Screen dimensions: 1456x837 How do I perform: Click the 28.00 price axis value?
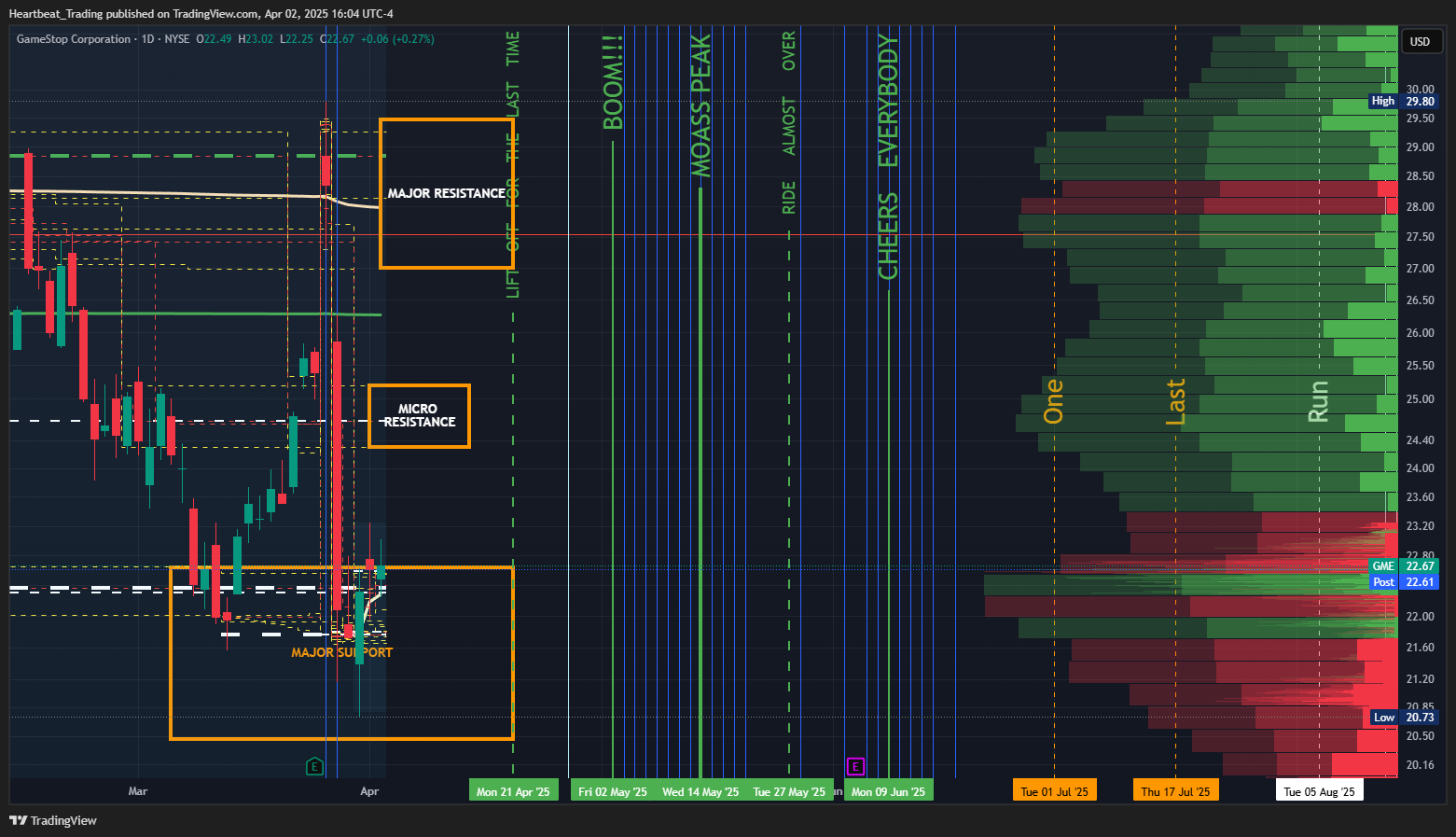pos(1420,207)
